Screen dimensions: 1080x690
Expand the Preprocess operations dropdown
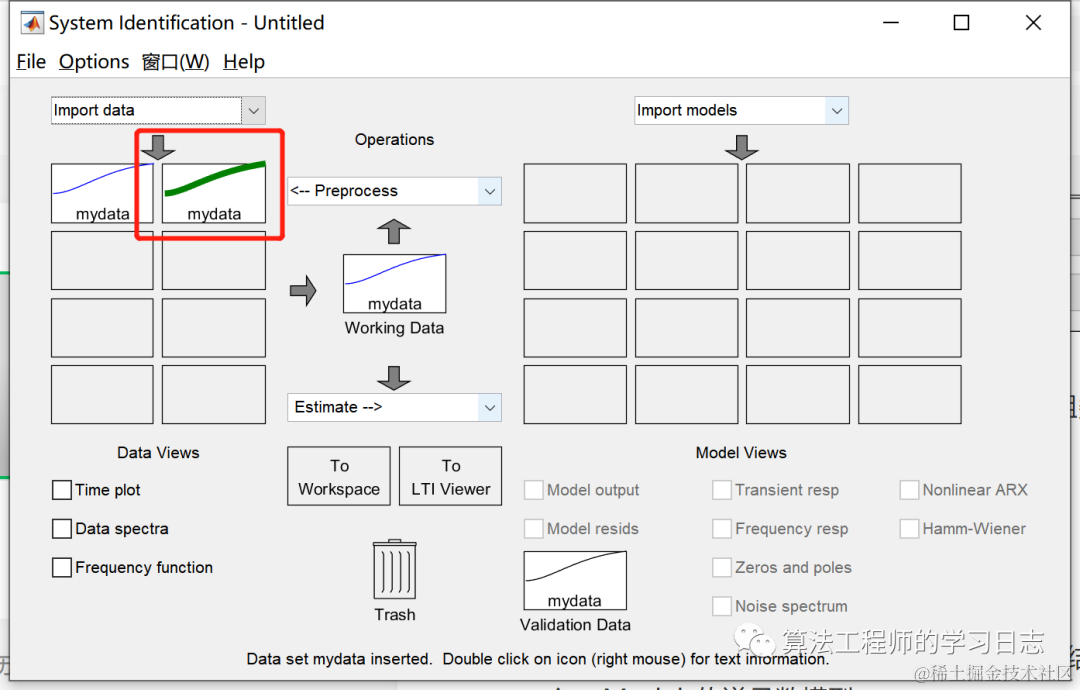coord(395,191)
